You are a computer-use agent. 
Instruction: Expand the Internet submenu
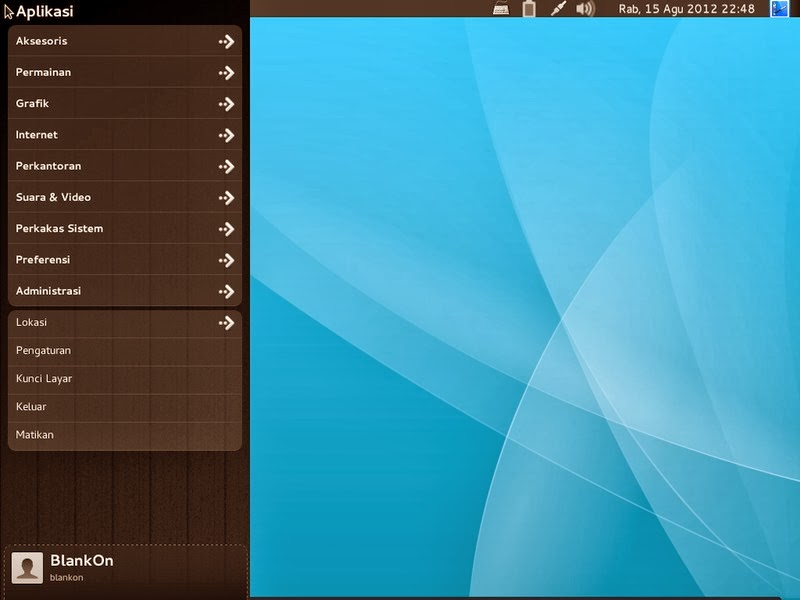(x=227, y=134)
